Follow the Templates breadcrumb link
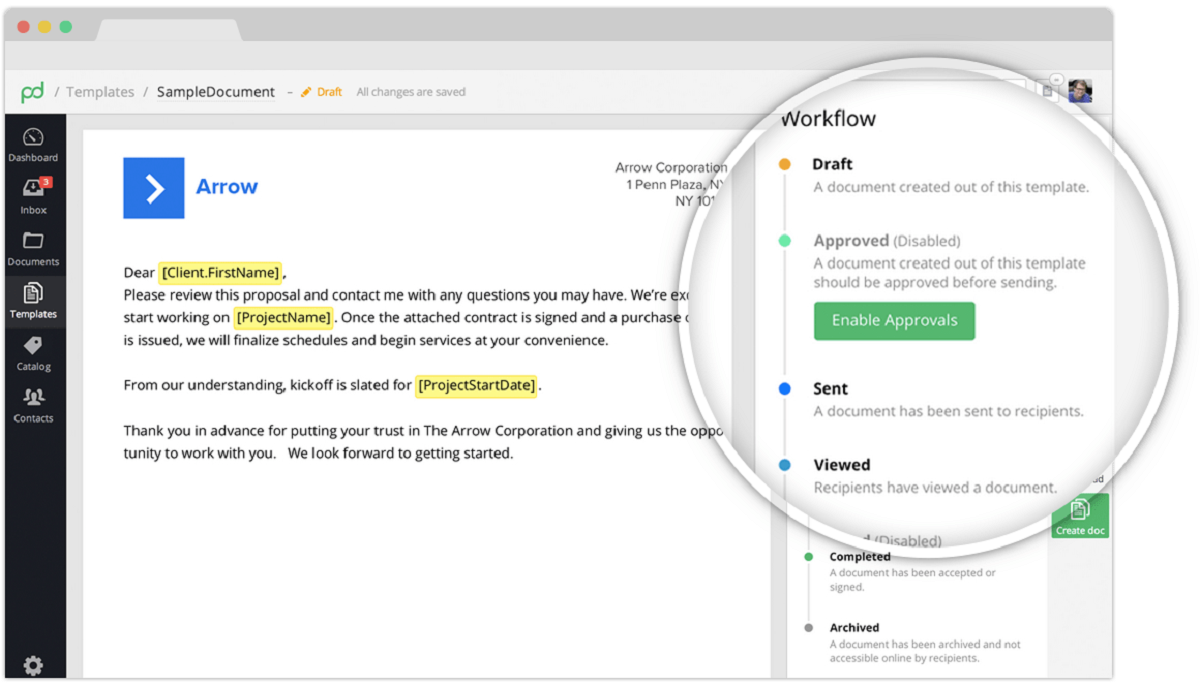Viewport: 1200px width, 688px height. [100, 91]
